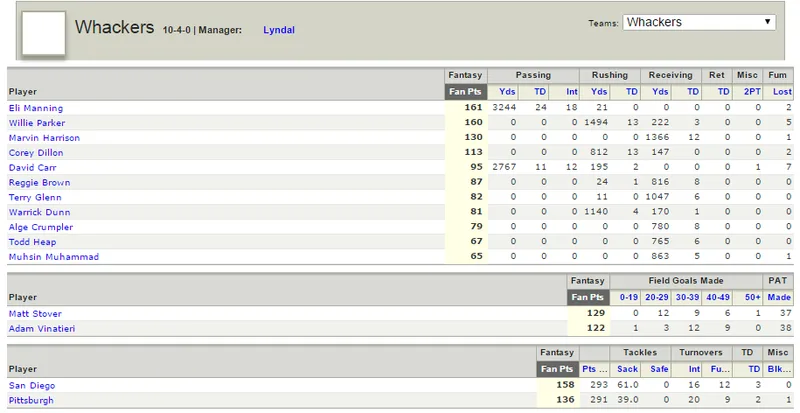The image size is (800, 413).
Task: Sort defense table by Fan Pts
Action: tap(557, 369)
